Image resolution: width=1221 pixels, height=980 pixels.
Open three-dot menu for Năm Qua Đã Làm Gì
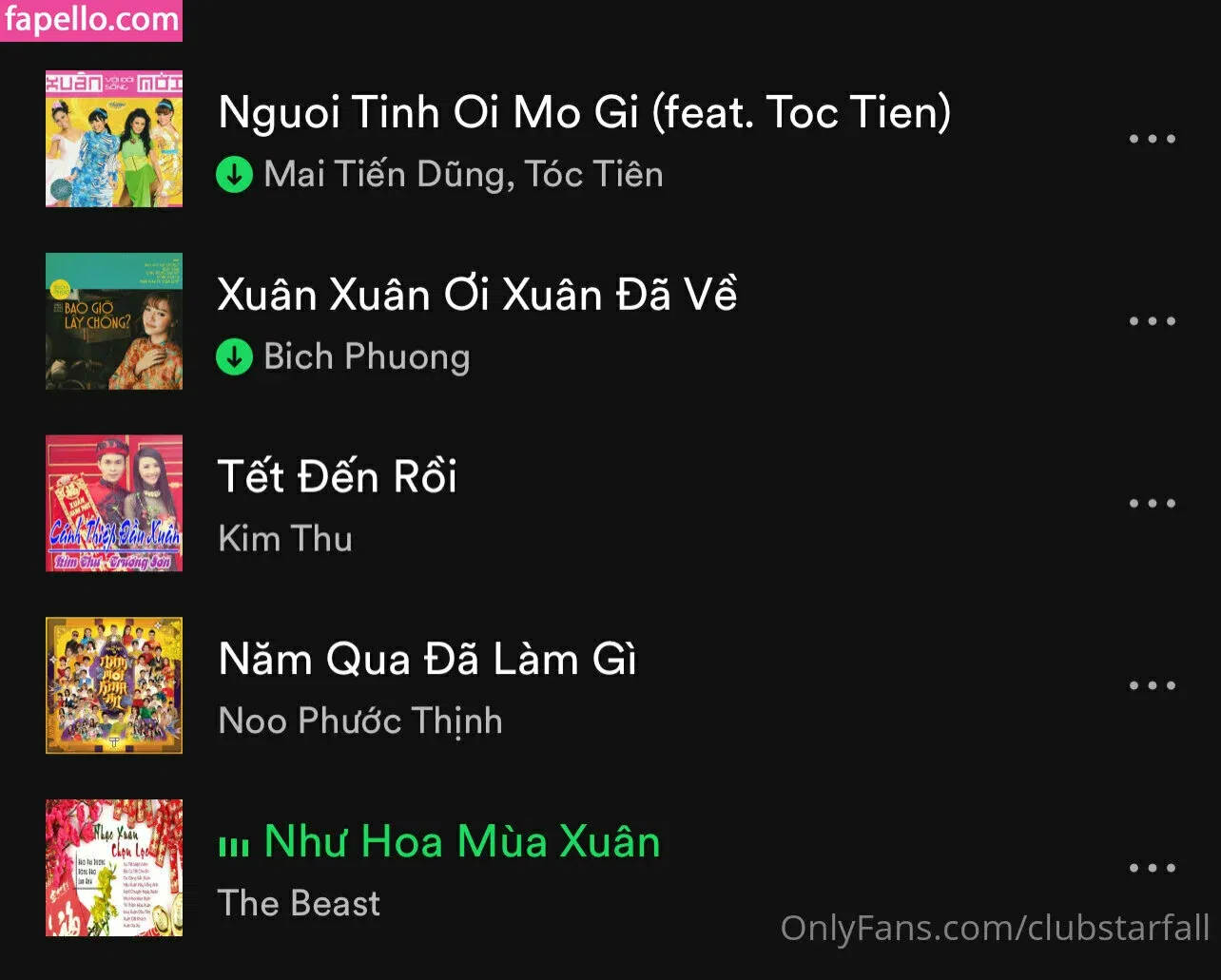(x=1152, y=686)
